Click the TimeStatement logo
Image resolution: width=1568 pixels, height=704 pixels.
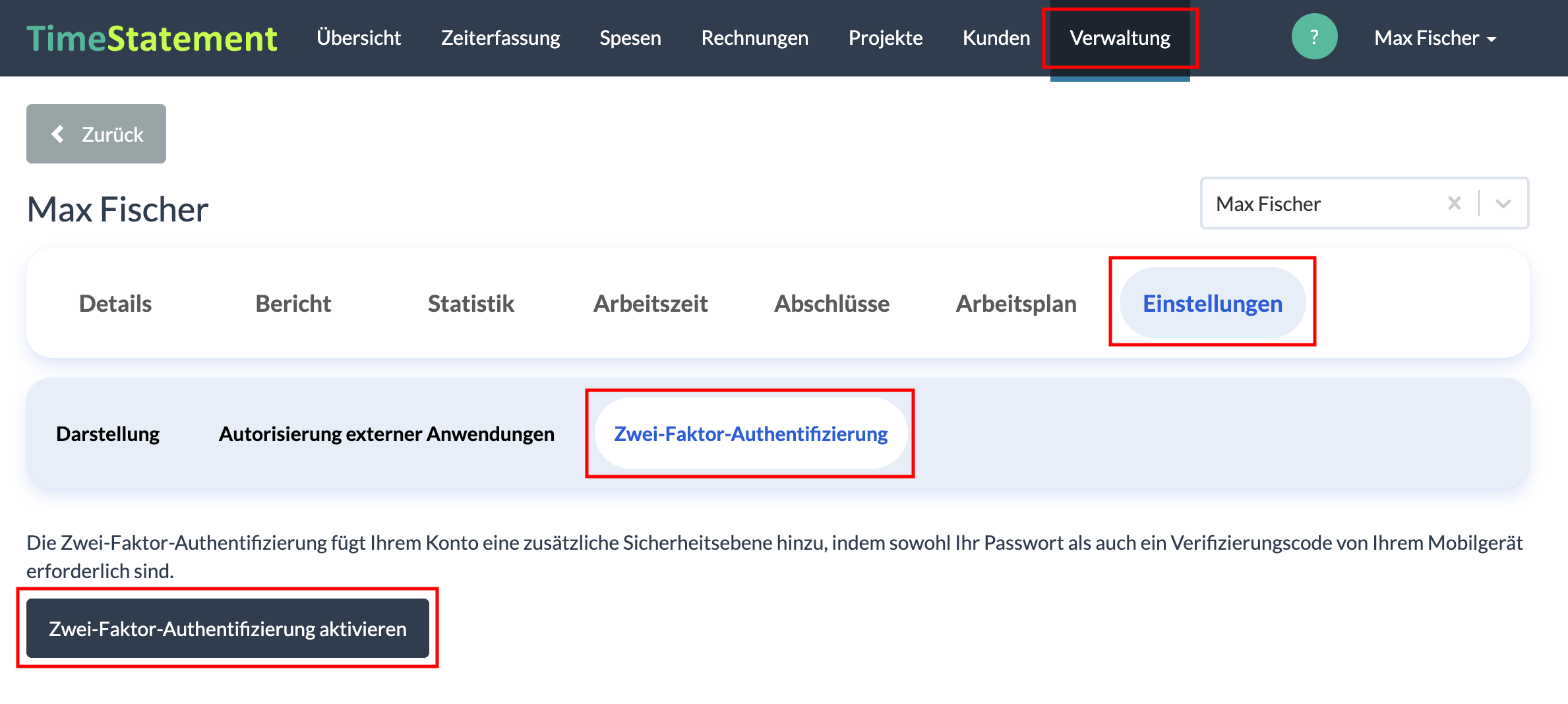[152, 38]
